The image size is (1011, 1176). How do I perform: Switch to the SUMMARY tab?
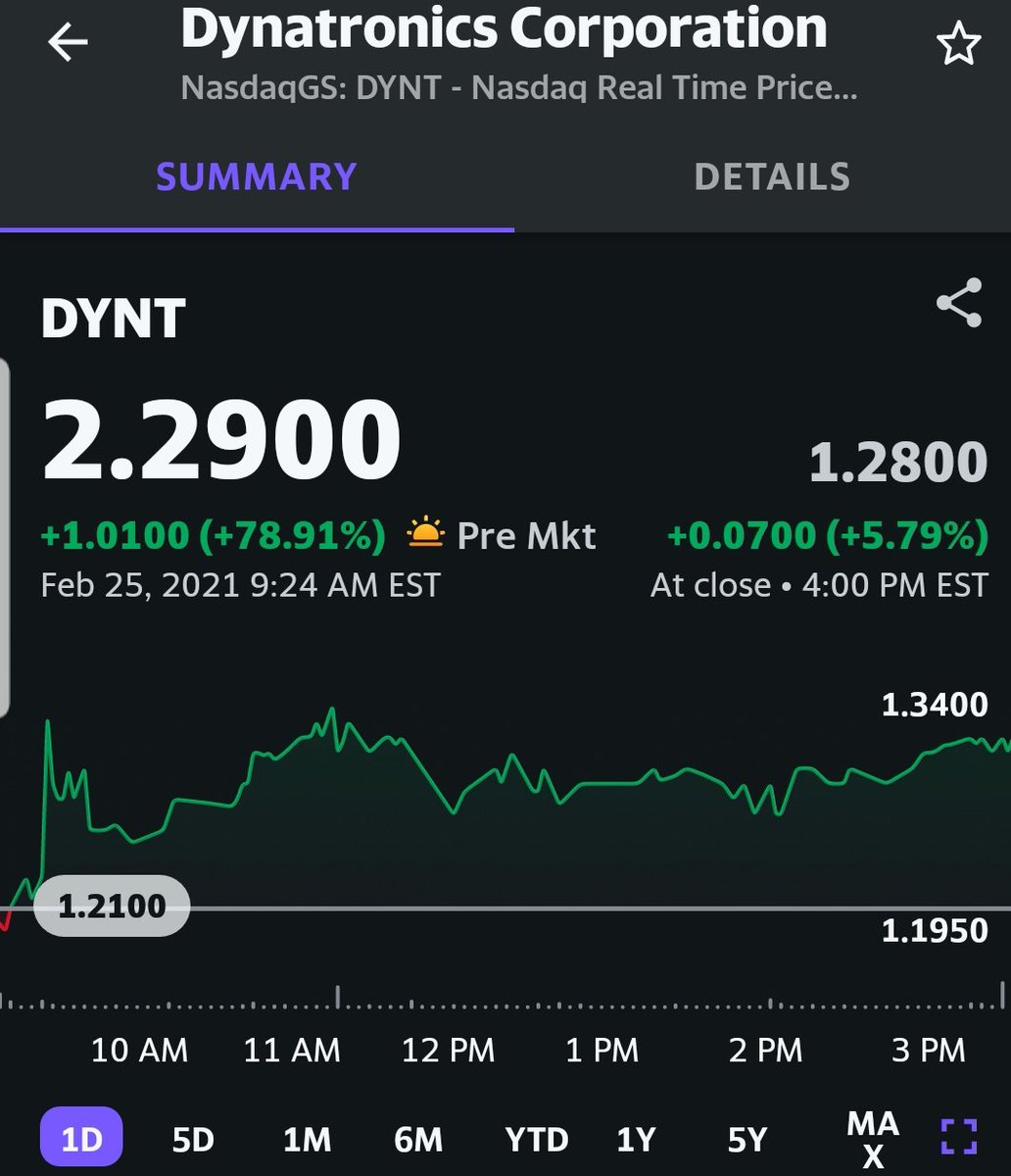click(257, 177)
